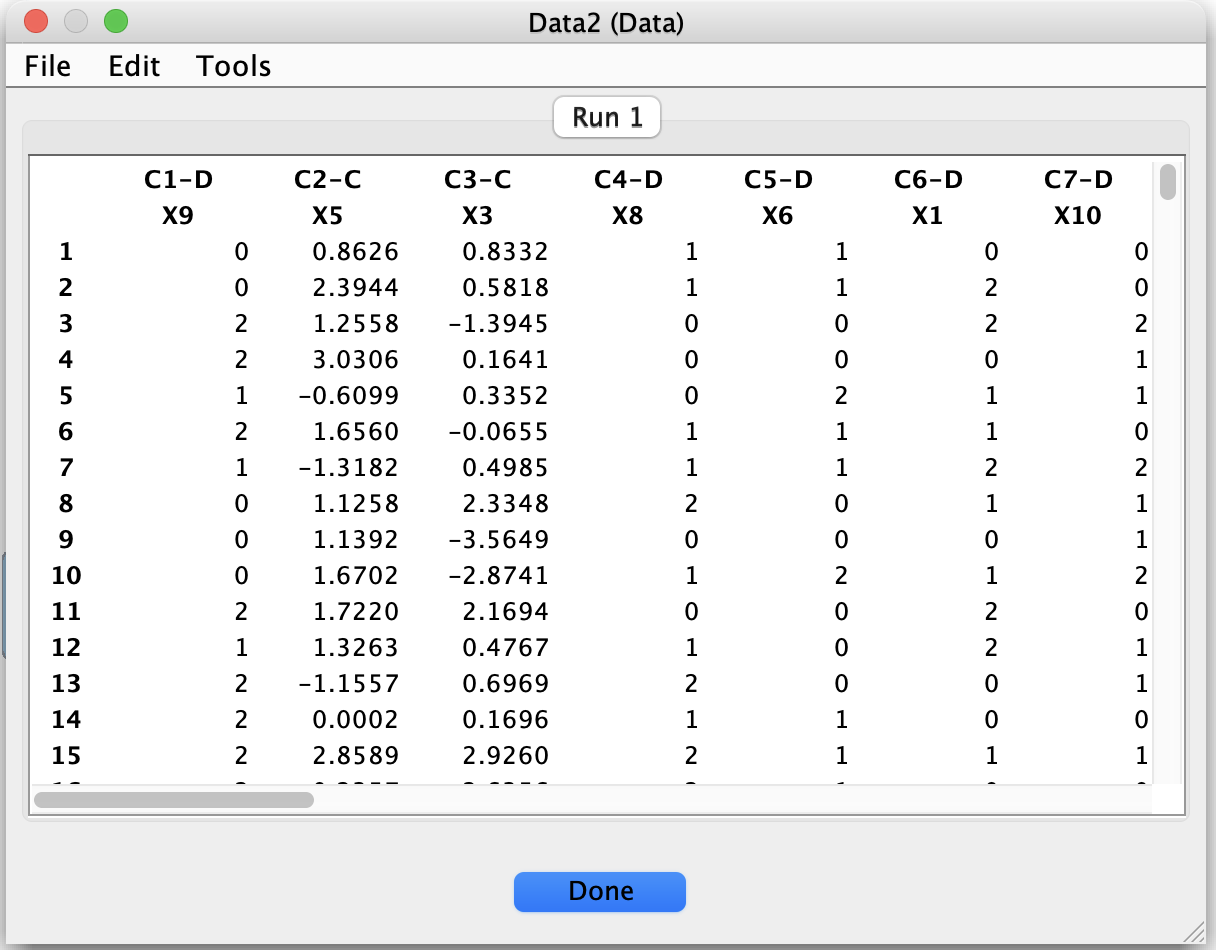
Task: Click cell value 1.2558
Action: [355, 324]
